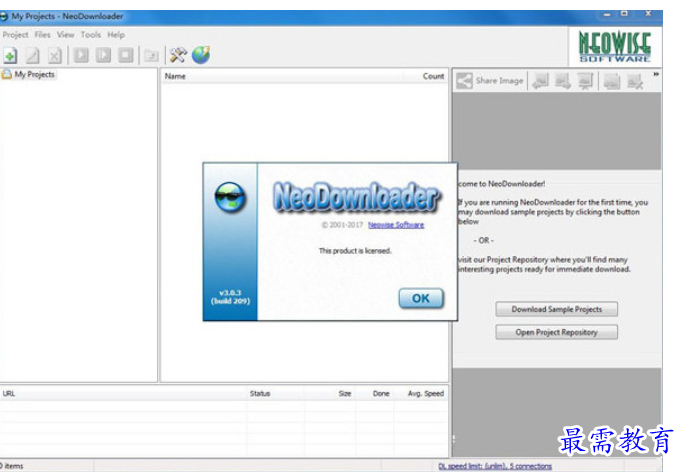Open the View menu
Screen dimensions: 682x472
click(66, 35)
